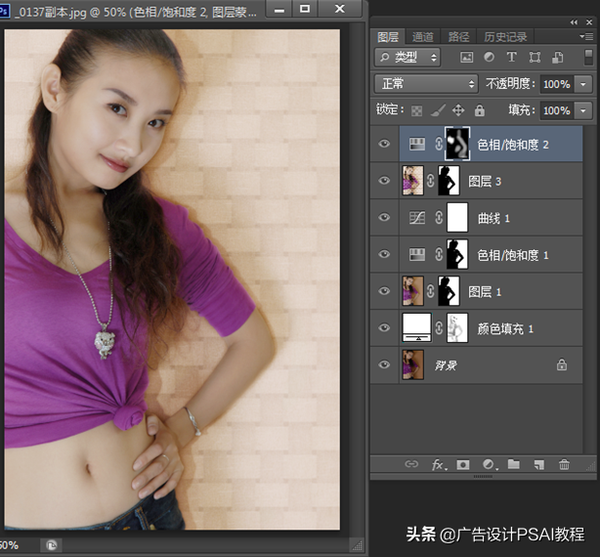600x557 pixels.
Task: Toggle visibility of 背景 layer
Action: click(x=385, y=365)
